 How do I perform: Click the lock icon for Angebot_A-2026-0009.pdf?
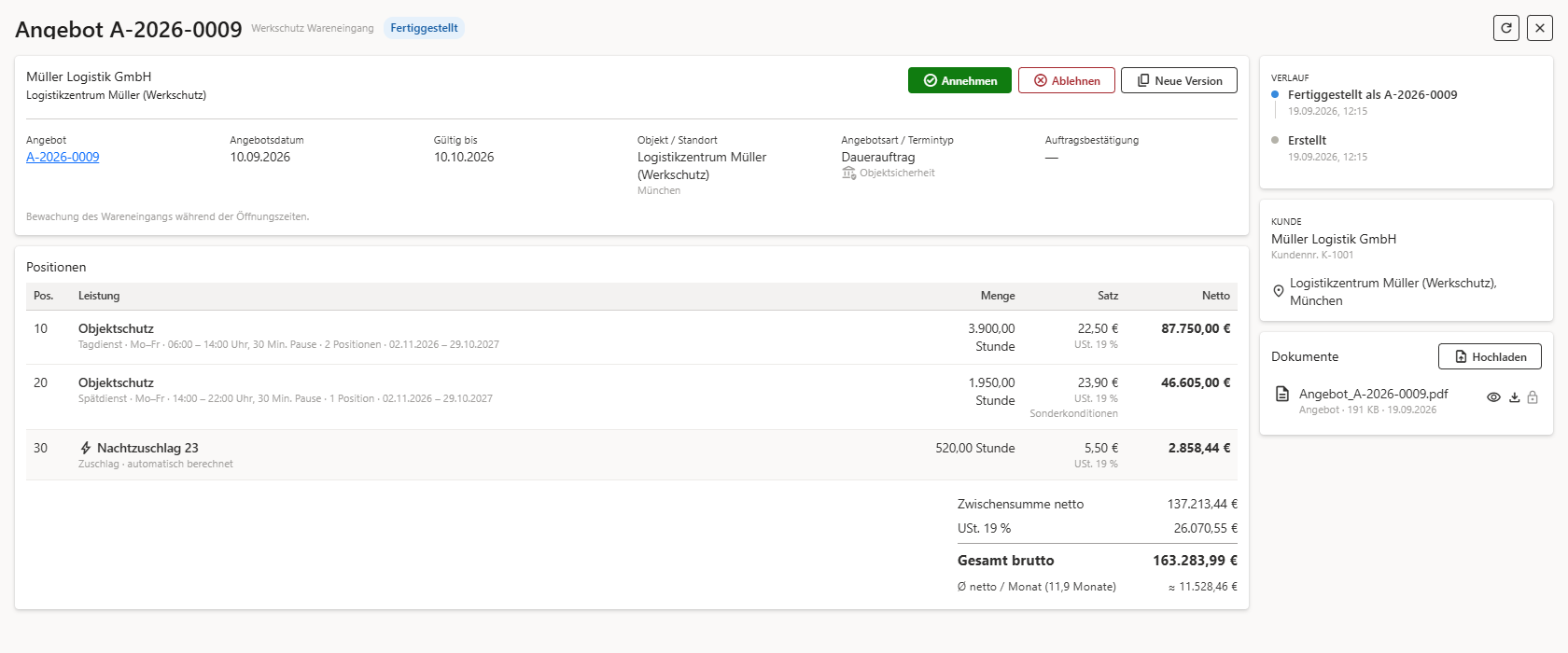tap(1533, 397)
